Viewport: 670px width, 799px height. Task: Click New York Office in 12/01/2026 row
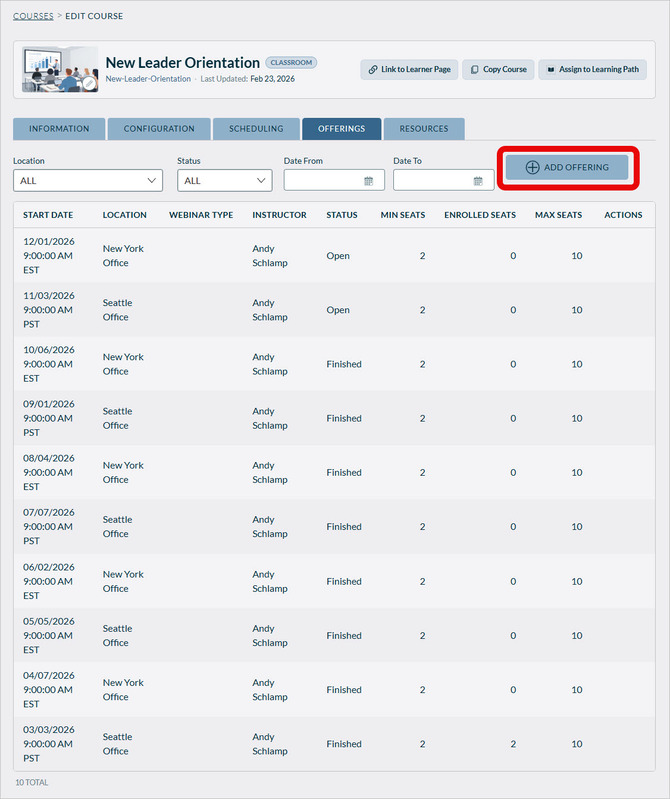point(123,256)
